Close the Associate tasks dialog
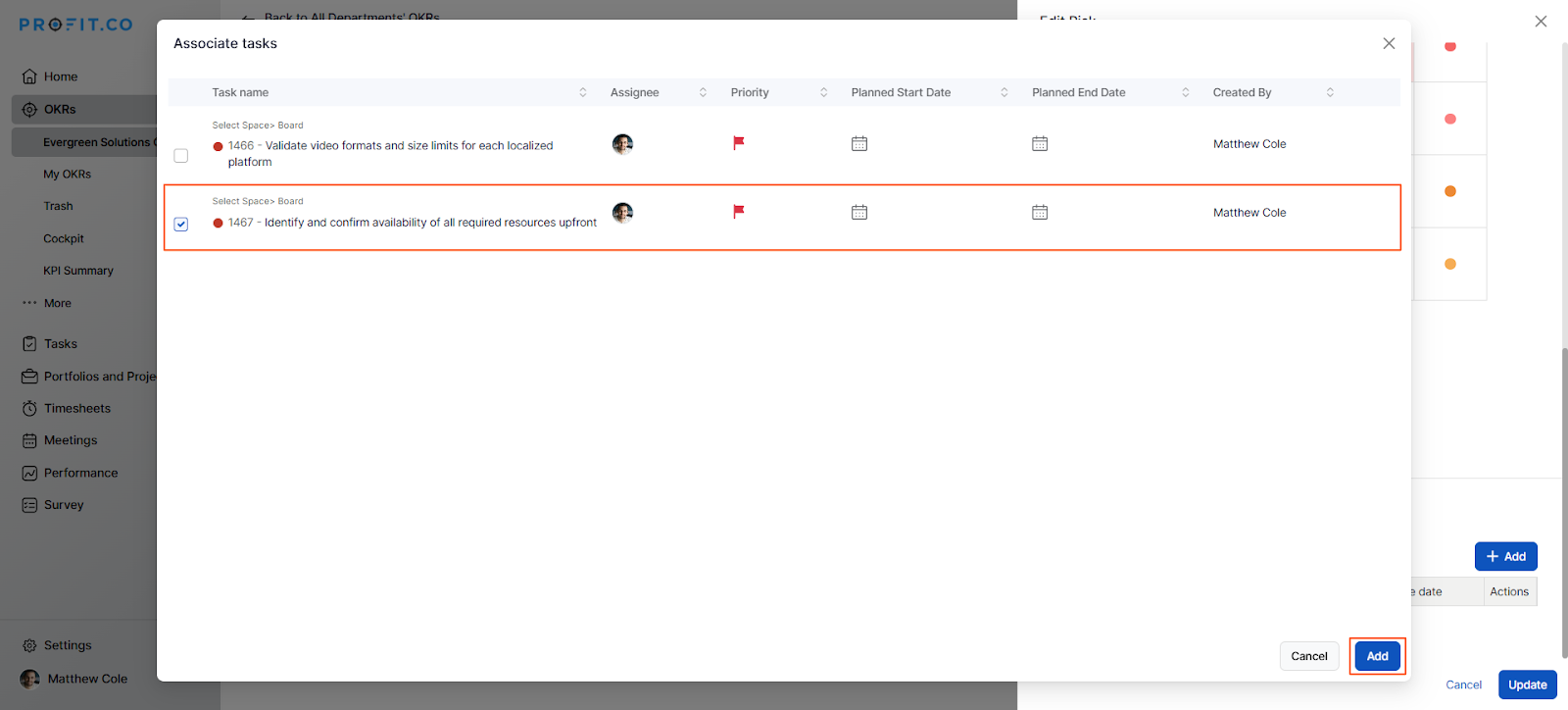Image resolution: width=1568 pixels, height=710 pixels. (1389, 43)
